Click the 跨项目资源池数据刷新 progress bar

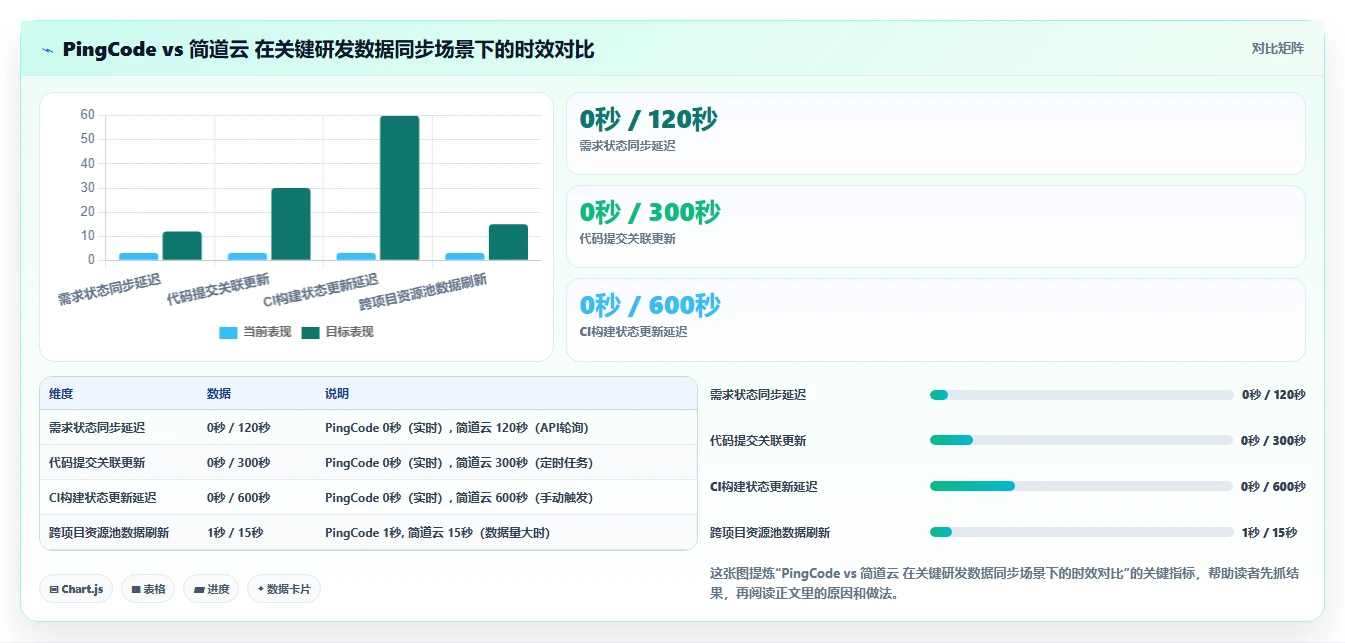click(x=1081, y=532)
